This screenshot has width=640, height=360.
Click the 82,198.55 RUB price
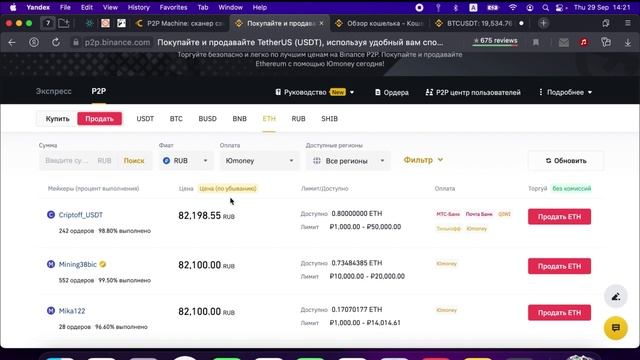pyautogui.click(x=206, y=216)
